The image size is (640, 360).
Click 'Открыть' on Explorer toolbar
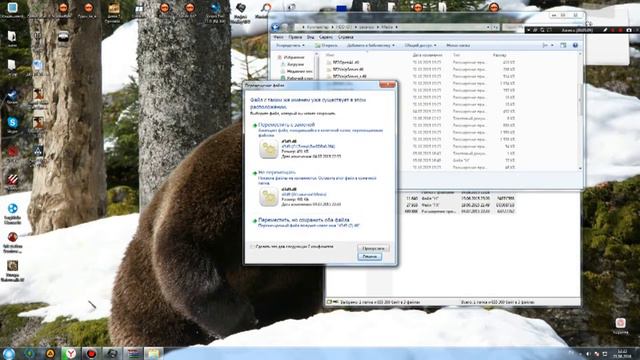(326, 45)
